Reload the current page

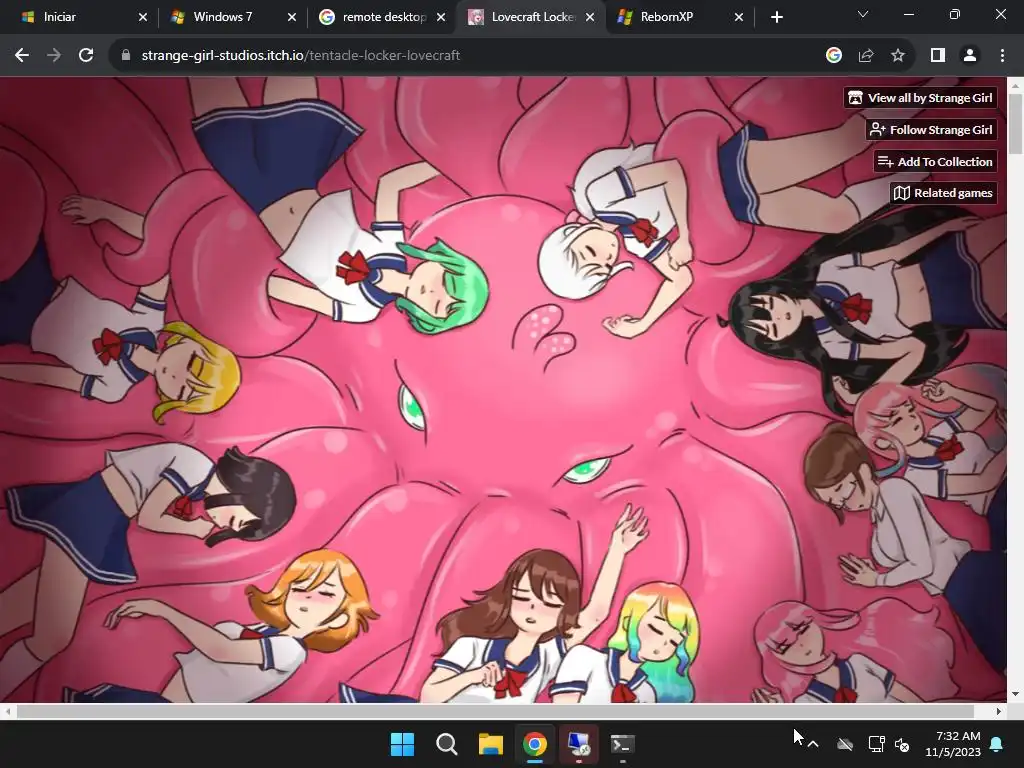pos(86,56)
